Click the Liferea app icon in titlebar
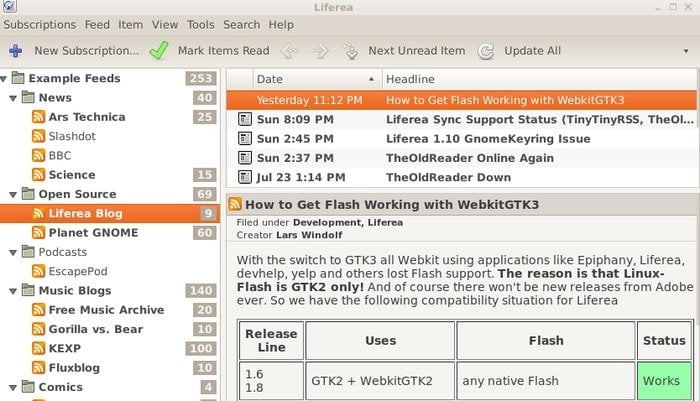The height and width of the screenshot is (401, 700). (x=9, y=6)
